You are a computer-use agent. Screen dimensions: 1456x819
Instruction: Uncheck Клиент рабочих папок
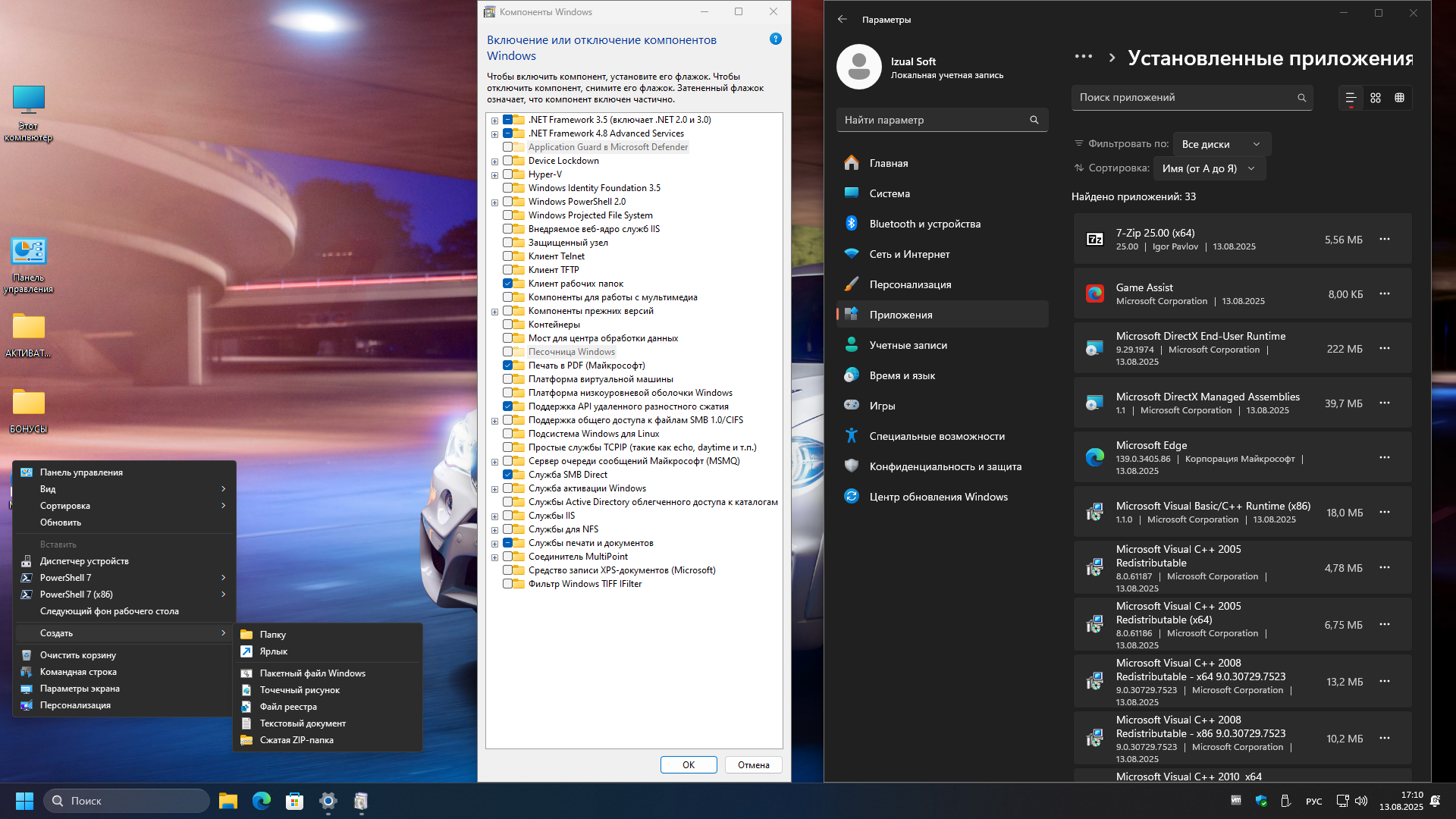pos(507,284)
